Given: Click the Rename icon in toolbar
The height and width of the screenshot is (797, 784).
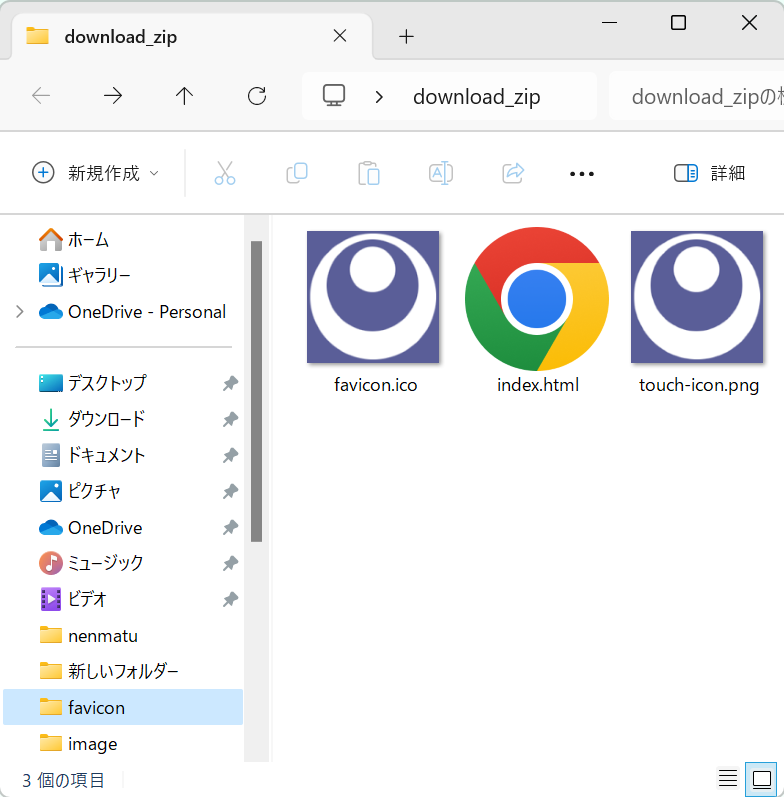Looking at the screenshot, I should (x=441, y=173).
